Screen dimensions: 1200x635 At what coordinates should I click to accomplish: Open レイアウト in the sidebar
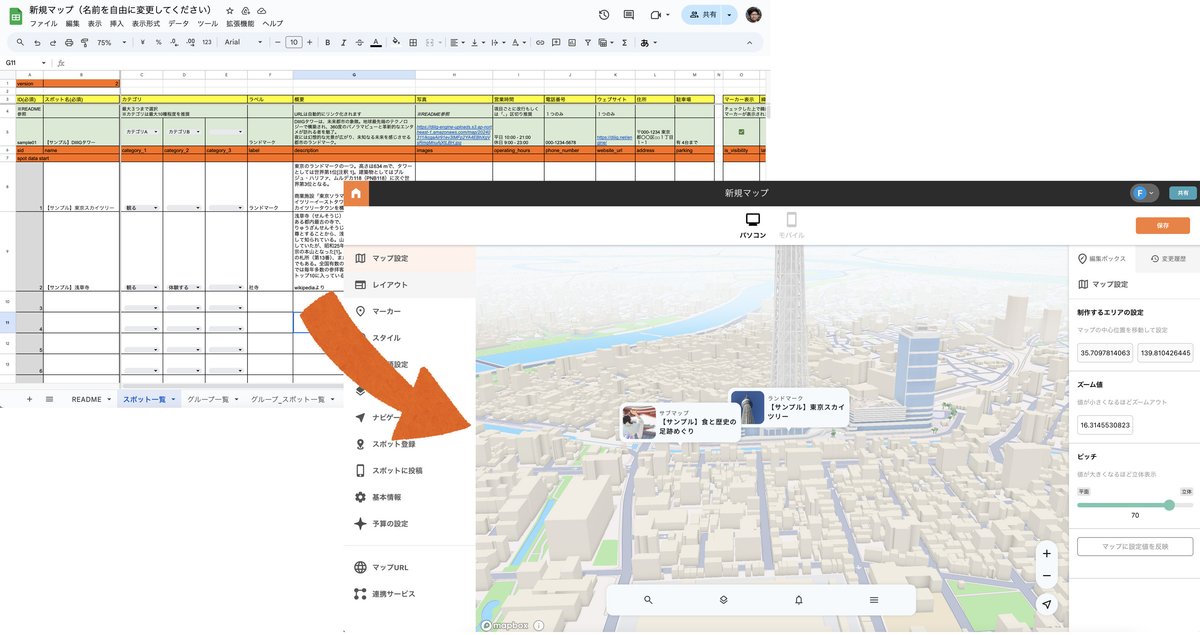coord(410,285)
